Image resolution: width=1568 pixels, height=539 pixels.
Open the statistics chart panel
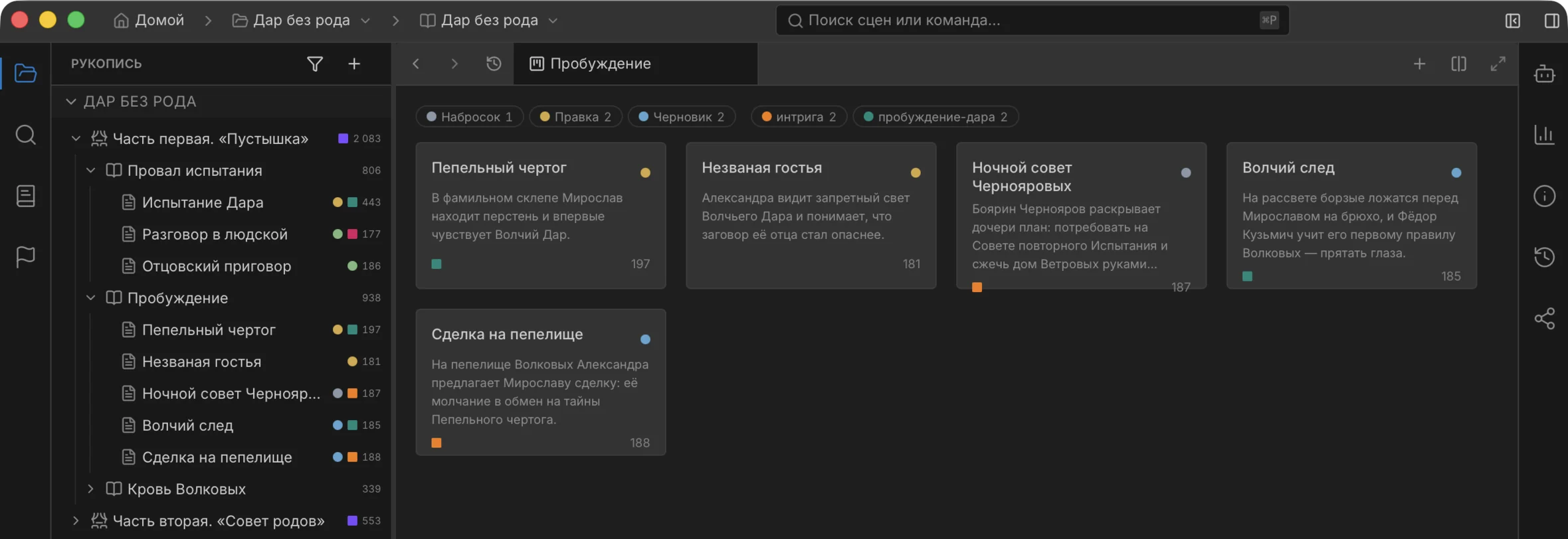point(1544,135)
